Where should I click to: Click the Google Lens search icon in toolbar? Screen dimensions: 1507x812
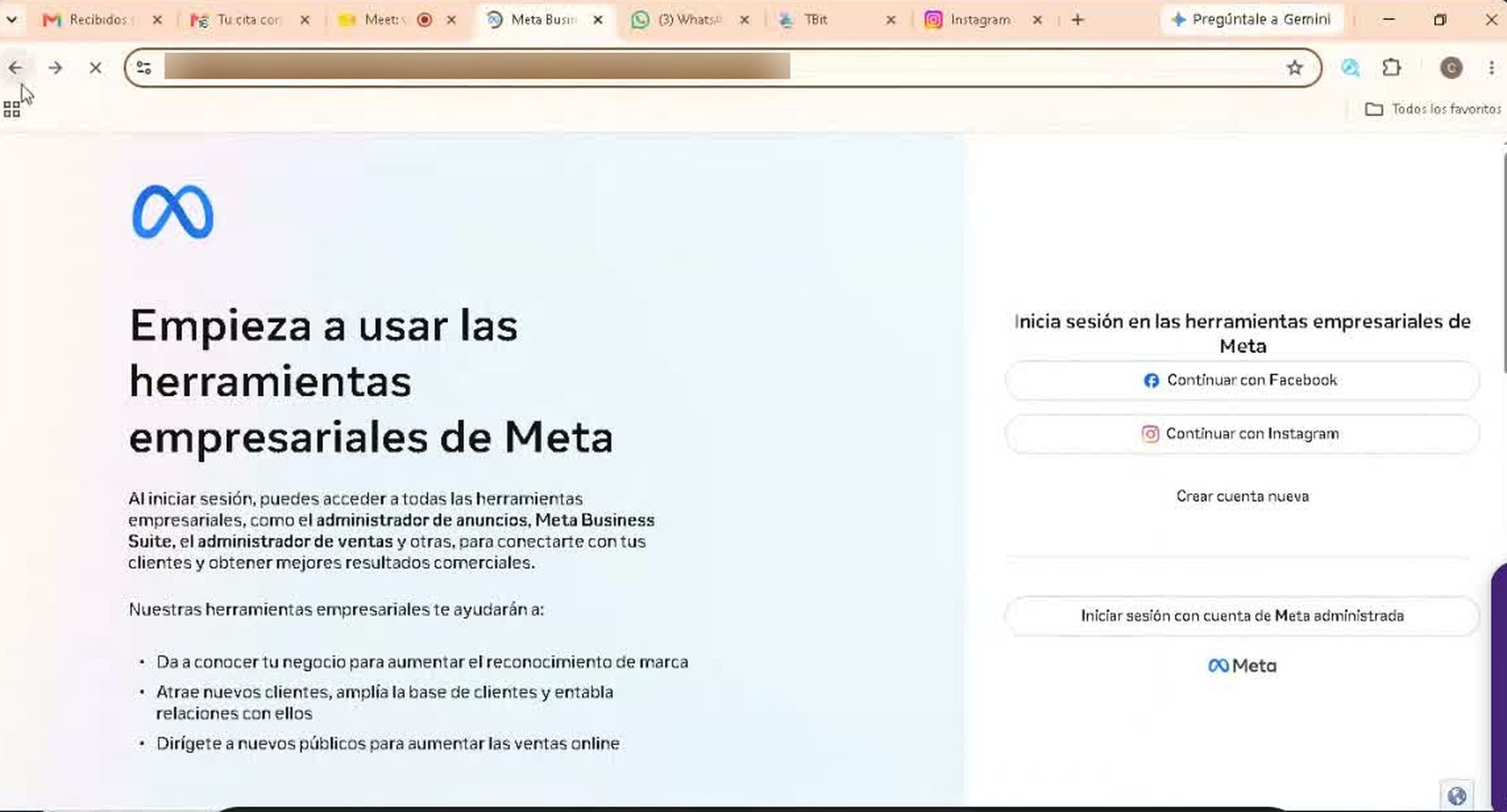[x=1351, y=68]
